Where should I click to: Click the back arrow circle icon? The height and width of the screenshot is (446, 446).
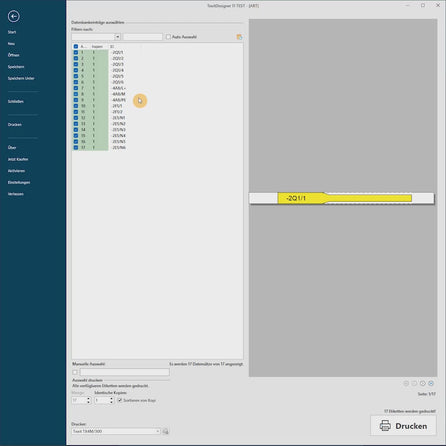click(14, 16)
